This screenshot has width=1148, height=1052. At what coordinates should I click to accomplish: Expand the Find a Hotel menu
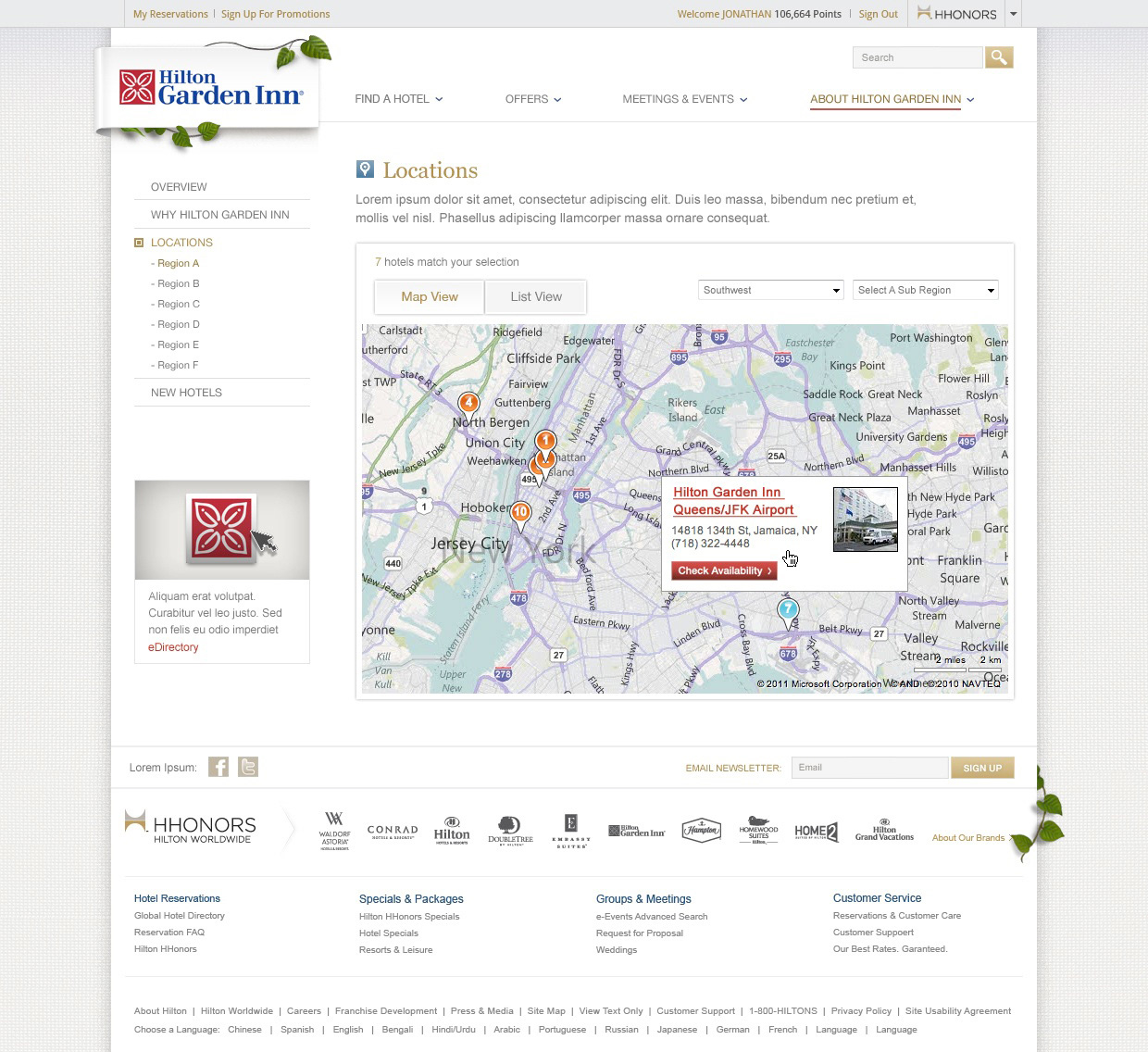[399, 99]
